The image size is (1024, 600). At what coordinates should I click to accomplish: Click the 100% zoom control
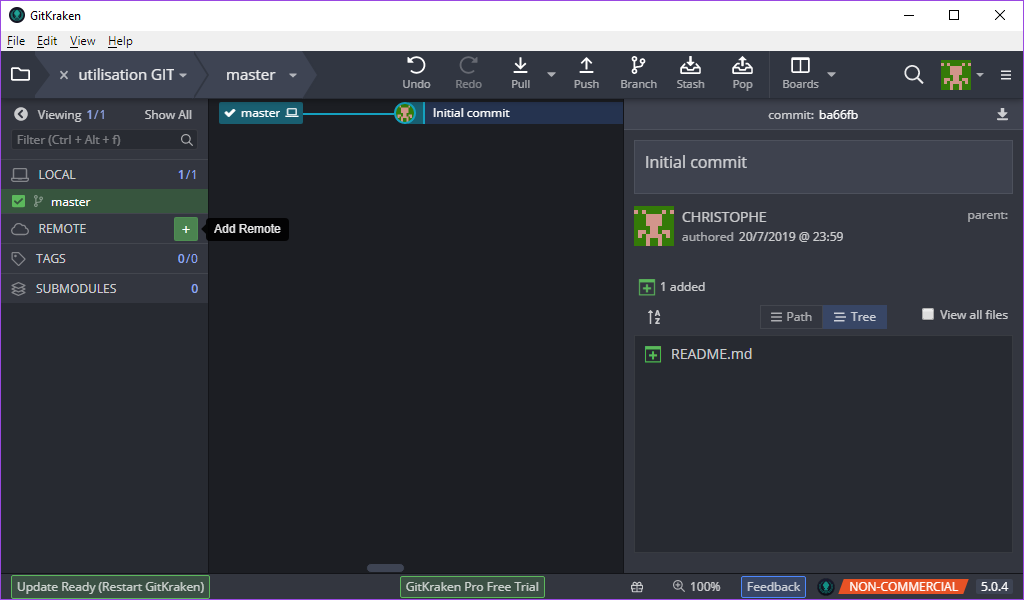coord(696,586)
